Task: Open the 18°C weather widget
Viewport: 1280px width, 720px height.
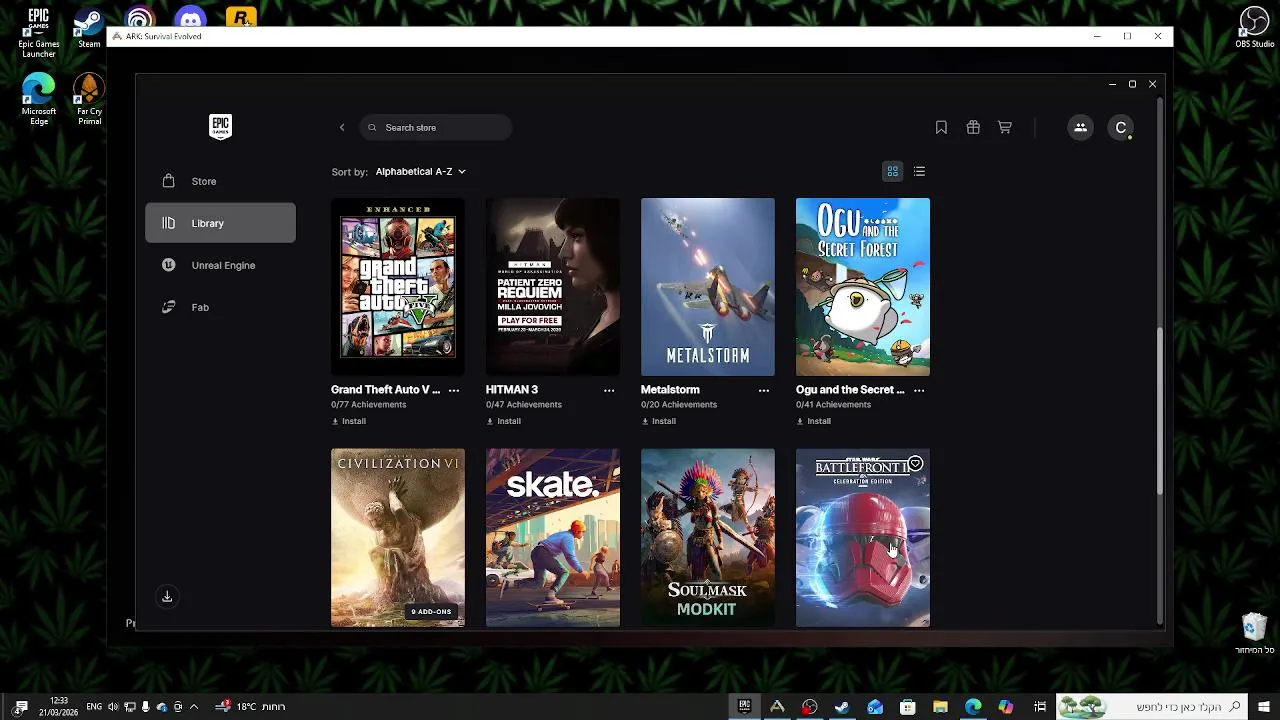Action: (x=251, y=706)
